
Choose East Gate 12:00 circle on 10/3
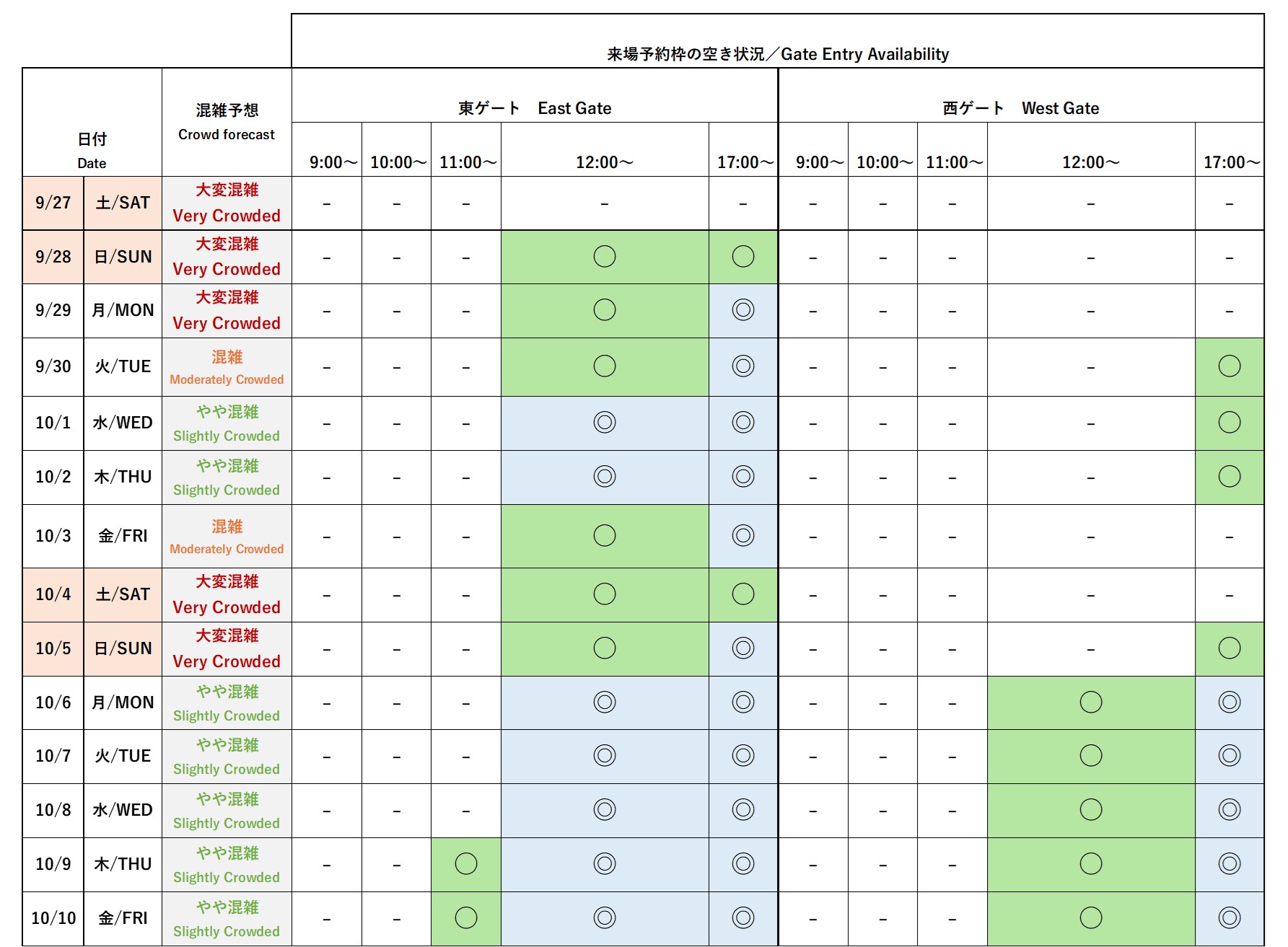pos(604,536)
